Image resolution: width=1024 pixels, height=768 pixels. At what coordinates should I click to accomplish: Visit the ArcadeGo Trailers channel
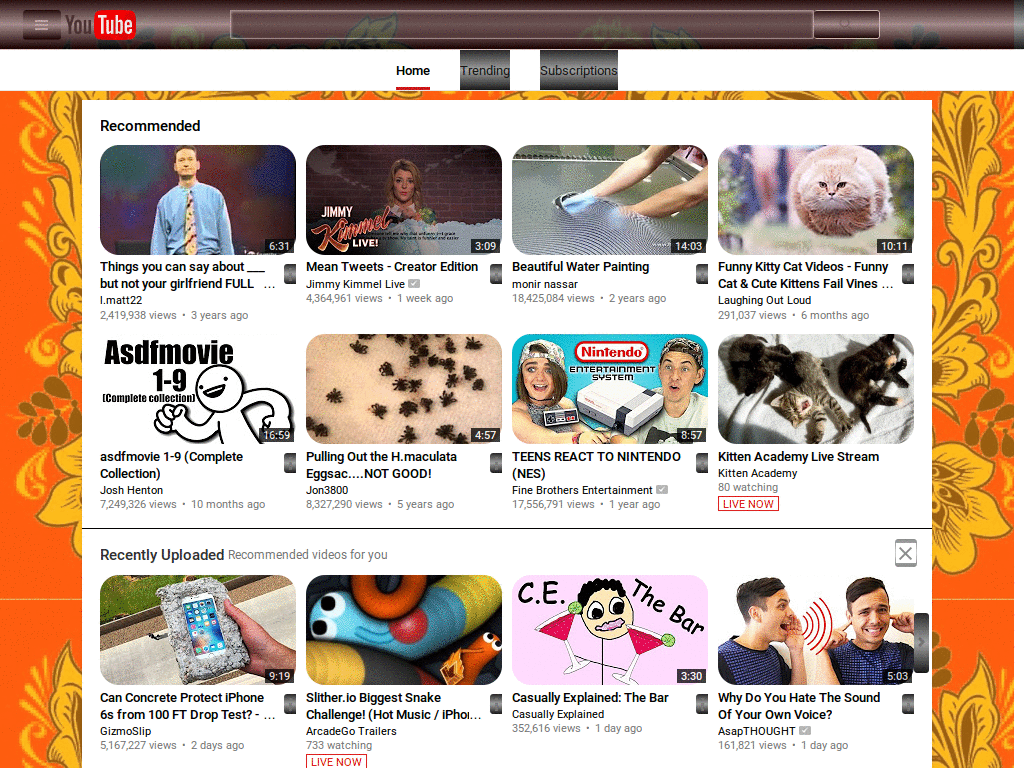[351, 731]
